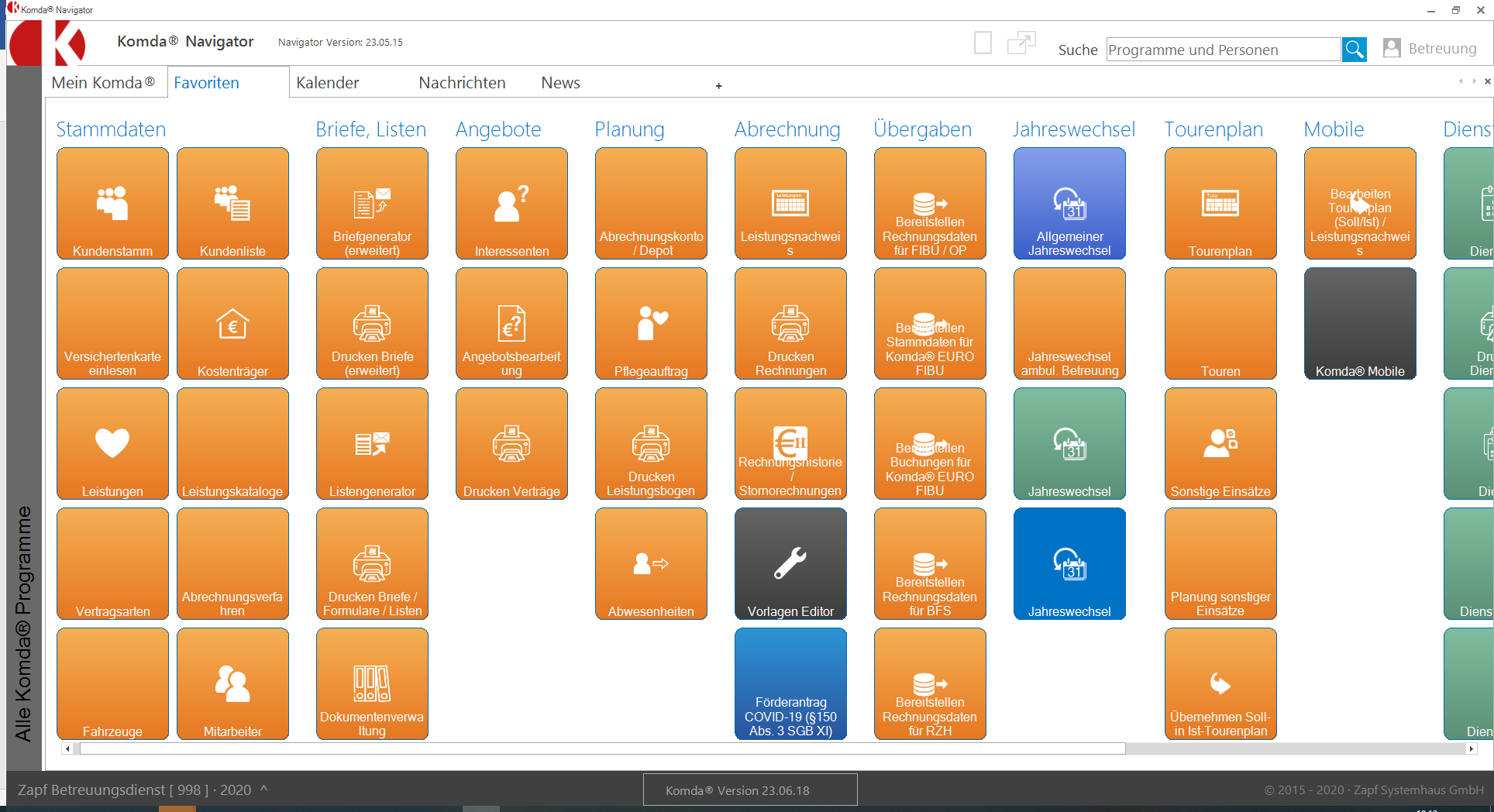Open Bereitstellen Rechnungsdaten für BFS
The image size is (1494, 812).
point(930,563)
